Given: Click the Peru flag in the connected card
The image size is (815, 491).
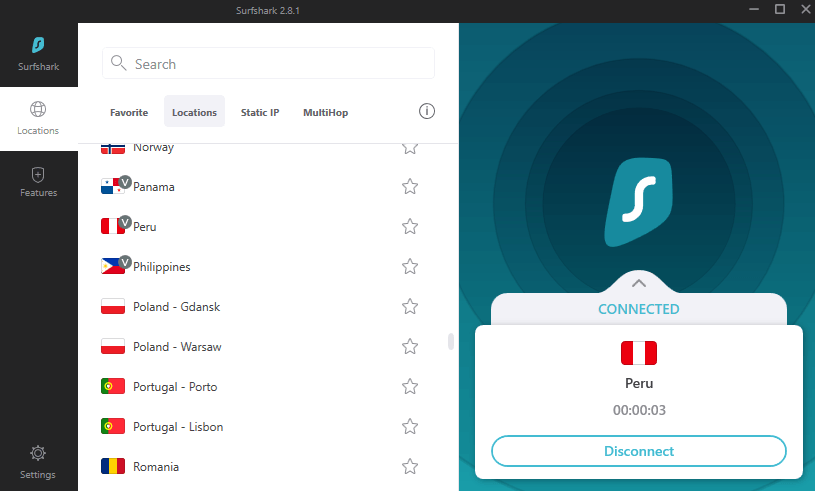Looking at the screenshot, I should coord(639,353).
